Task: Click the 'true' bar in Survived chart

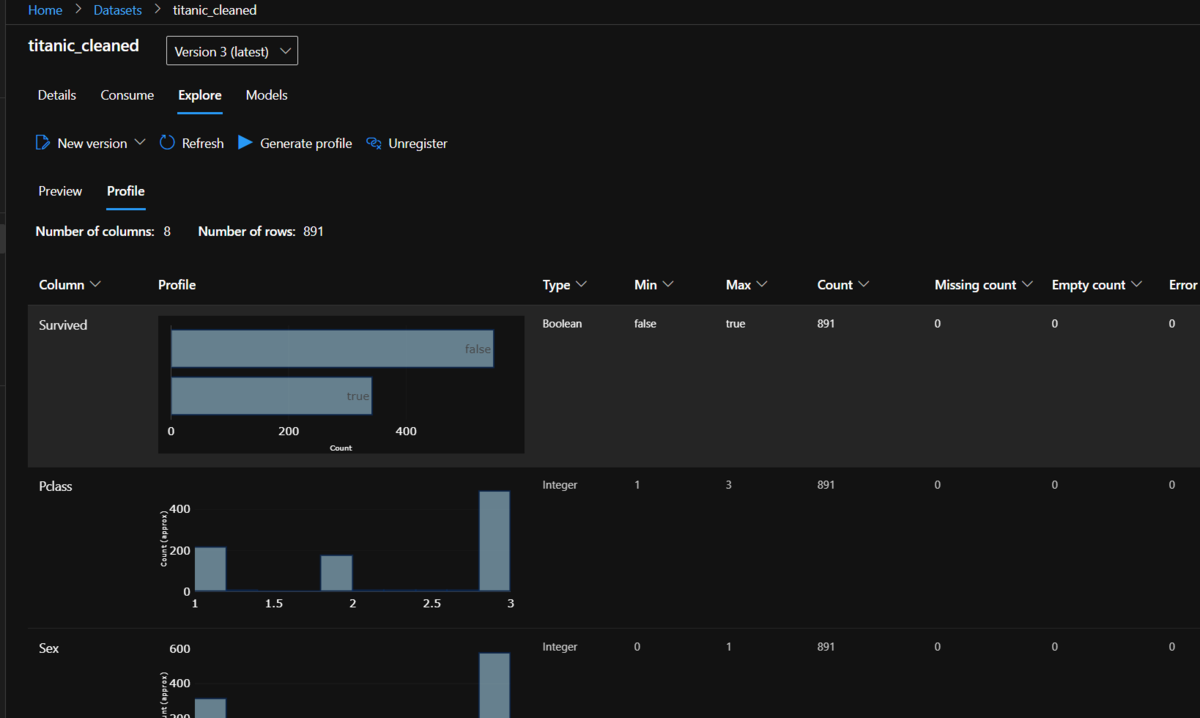Action: [x=271, y=396]
